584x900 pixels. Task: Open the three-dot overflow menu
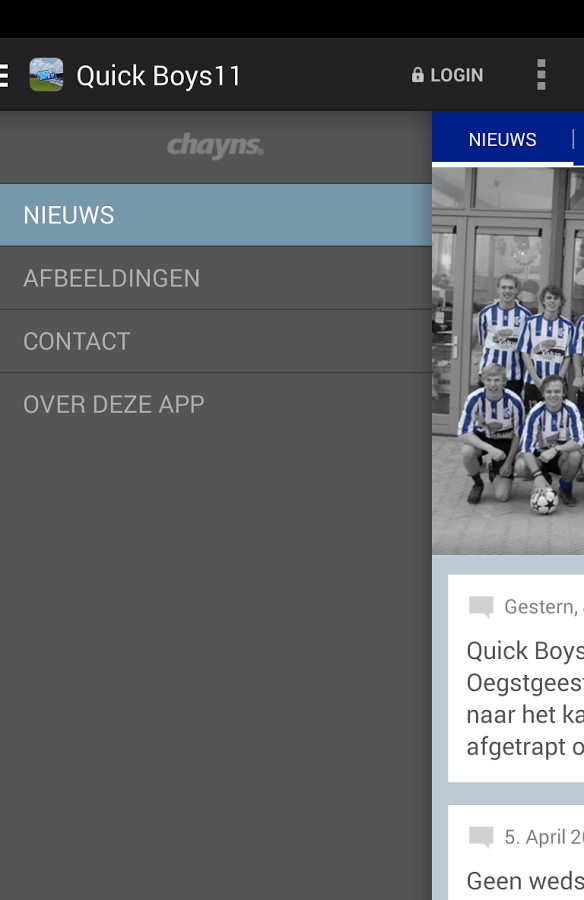[541, 75]
